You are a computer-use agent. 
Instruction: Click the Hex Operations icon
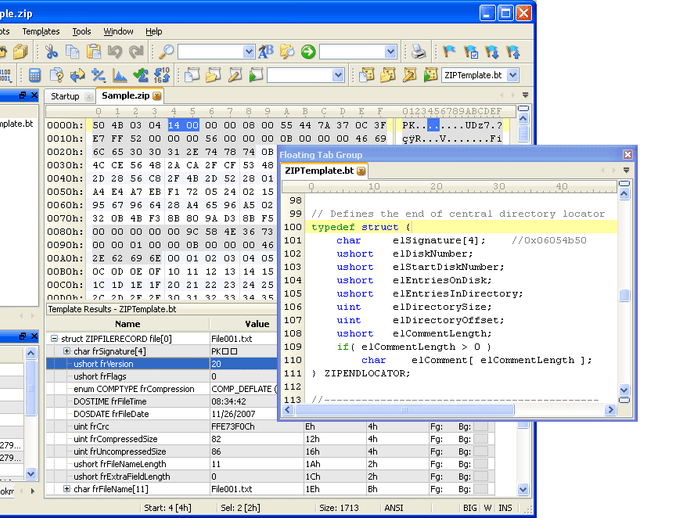(99, 75)
